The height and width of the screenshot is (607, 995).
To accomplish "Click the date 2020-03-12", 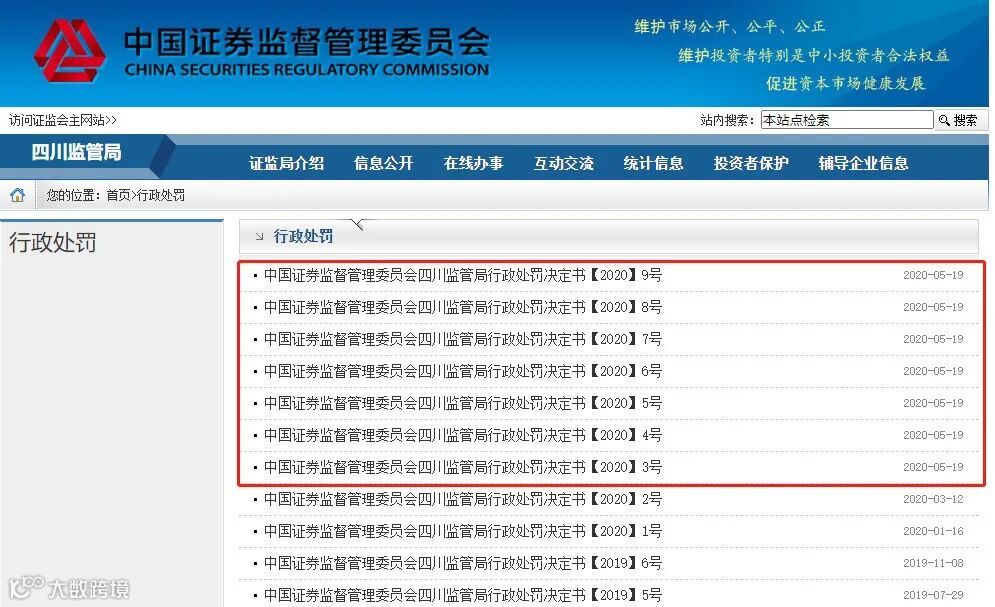I will point(933,499).
